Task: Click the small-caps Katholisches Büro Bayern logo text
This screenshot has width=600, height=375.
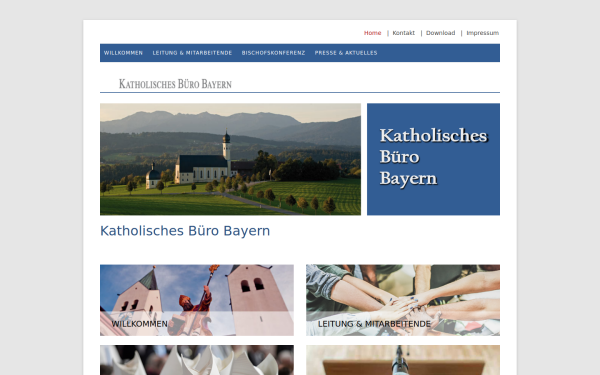Action: click(175, 84)
